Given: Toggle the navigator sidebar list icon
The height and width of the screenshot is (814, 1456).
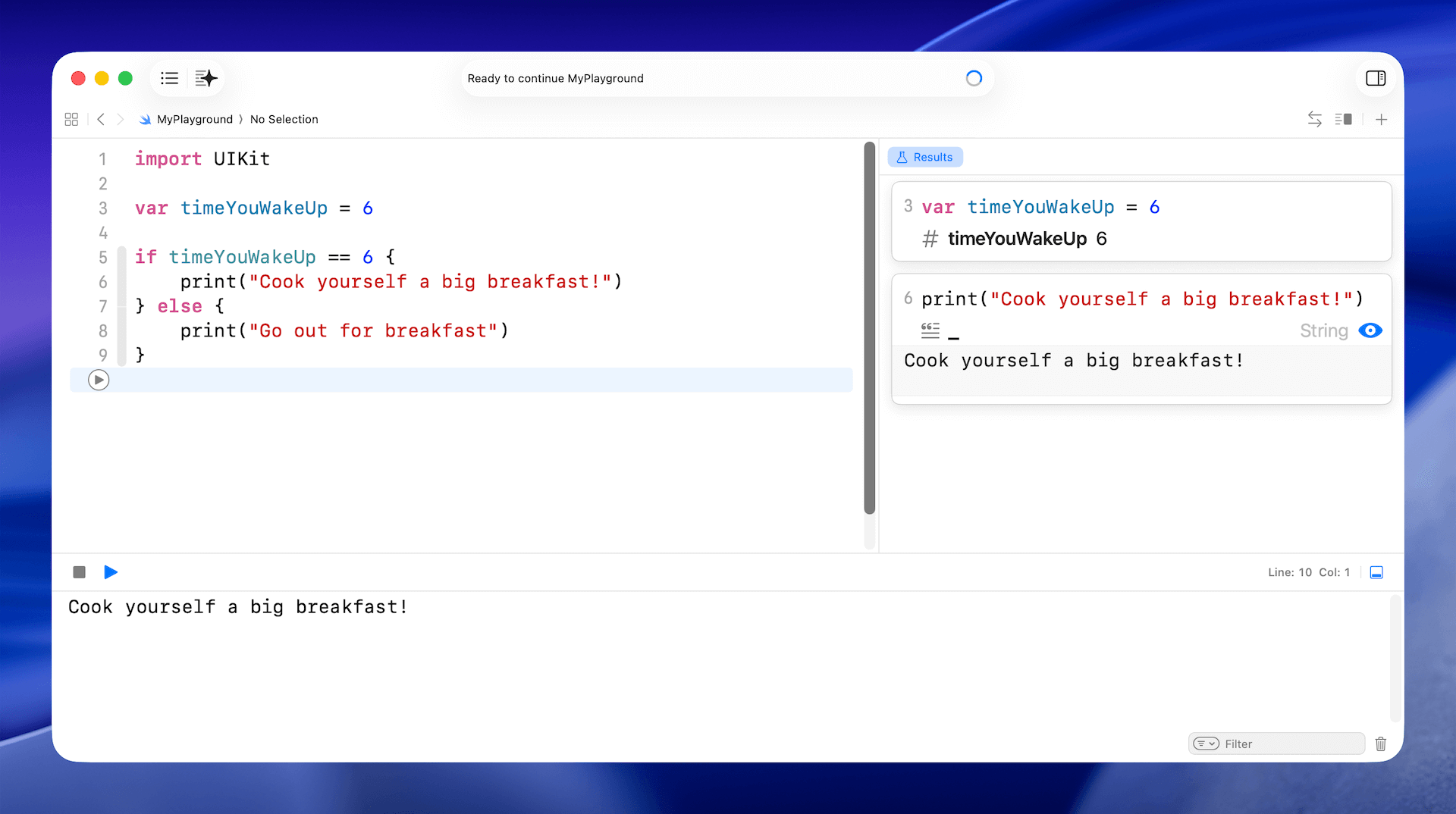Looking at the screenshot, I should 169,78.
